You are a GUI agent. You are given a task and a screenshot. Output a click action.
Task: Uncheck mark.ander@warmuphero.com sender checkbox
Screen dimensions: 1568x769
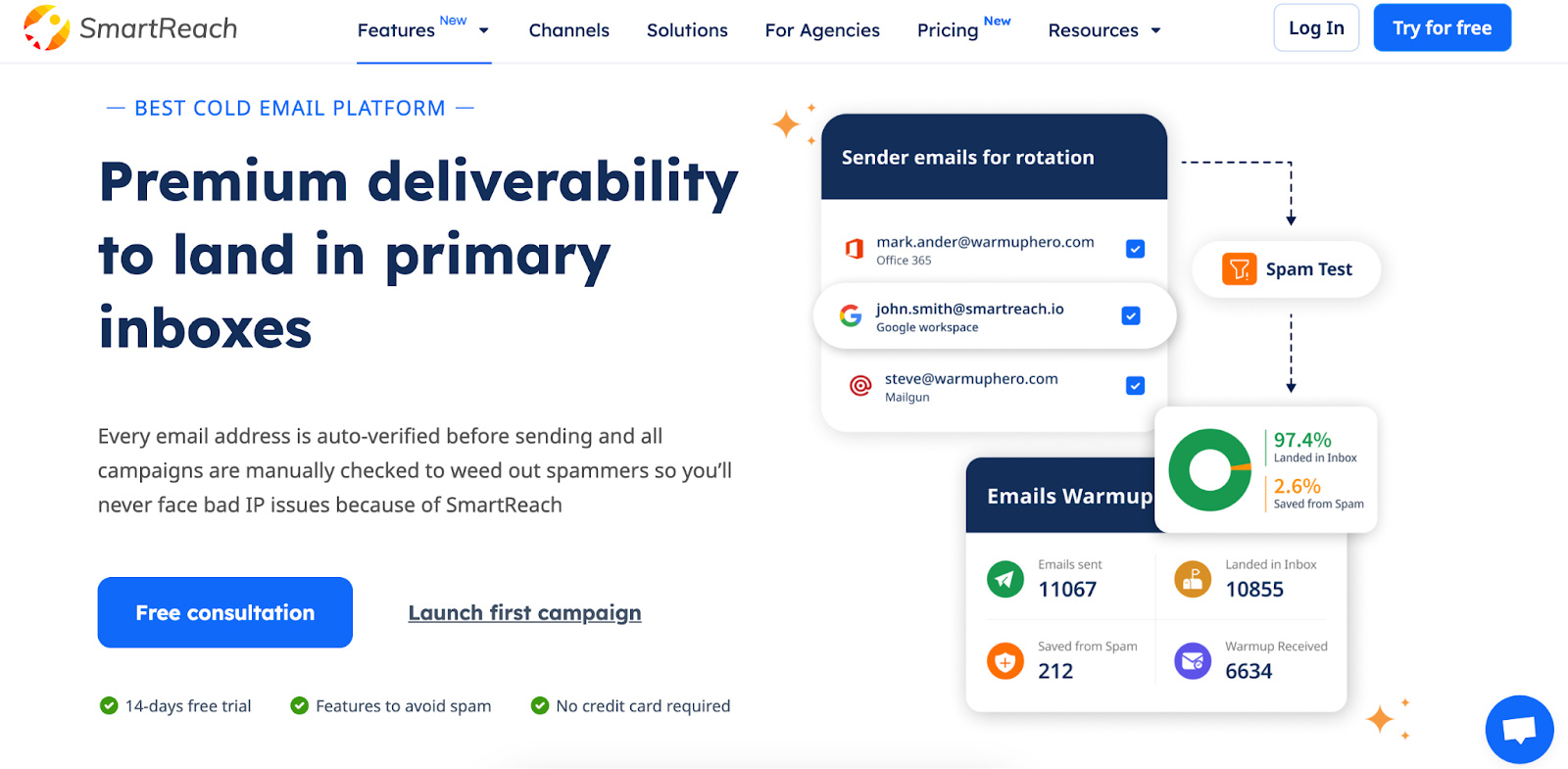[x=1135, y=249]
